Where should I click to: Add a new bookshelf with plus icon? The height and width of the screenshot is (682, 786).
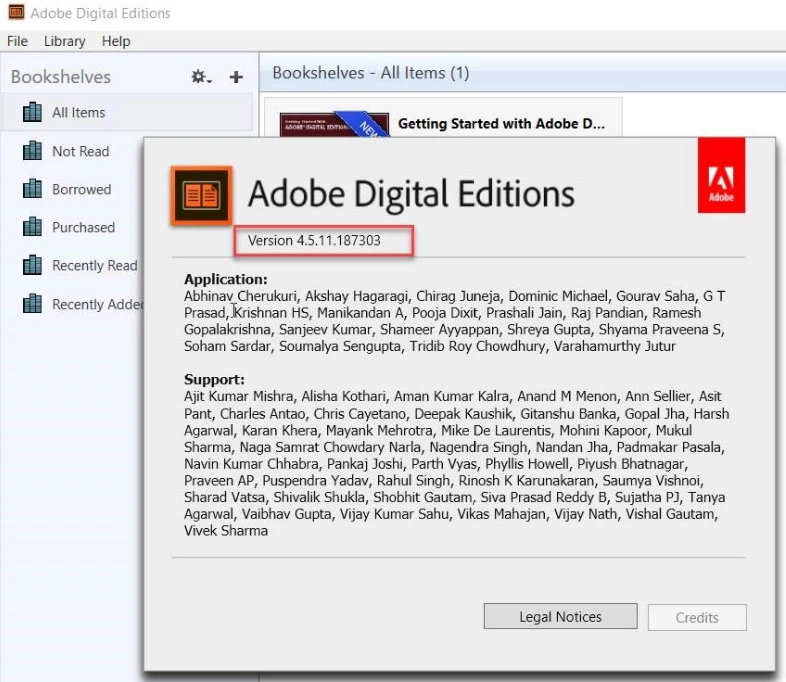(236, 77)
